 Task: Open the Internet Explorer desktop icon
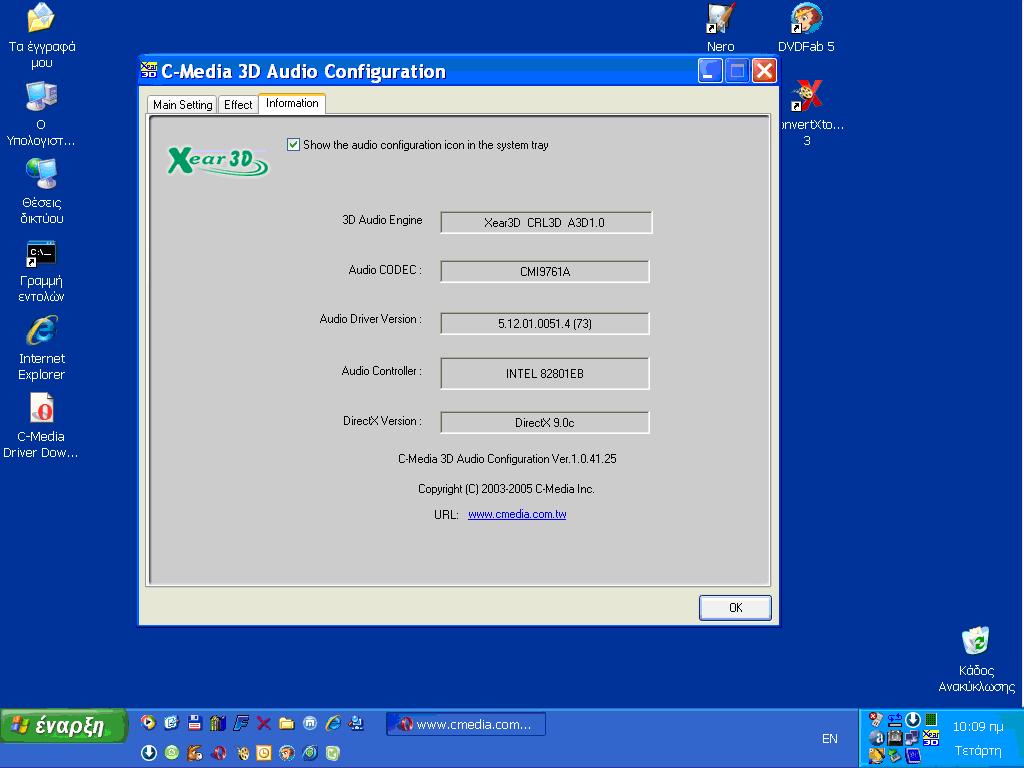click(x=41, y=348)
